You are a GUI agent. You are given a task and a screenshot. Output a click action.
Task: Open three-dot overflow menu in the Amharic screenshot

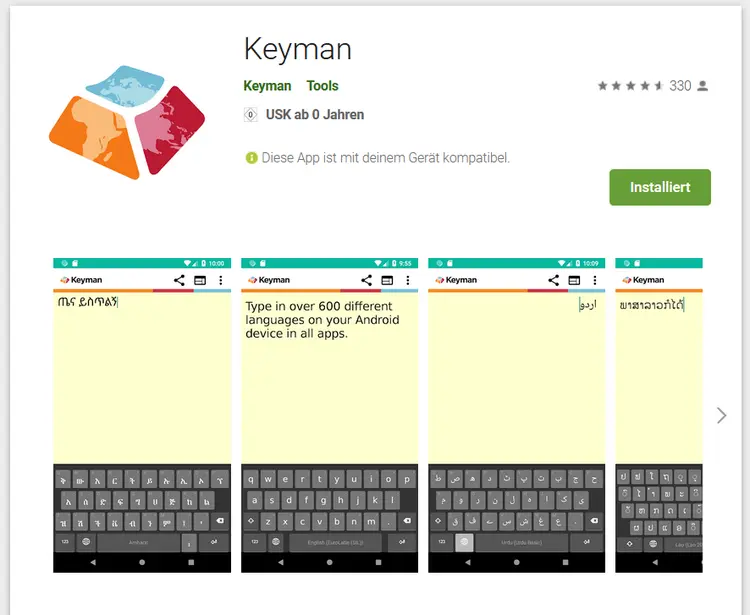point(220,280)
